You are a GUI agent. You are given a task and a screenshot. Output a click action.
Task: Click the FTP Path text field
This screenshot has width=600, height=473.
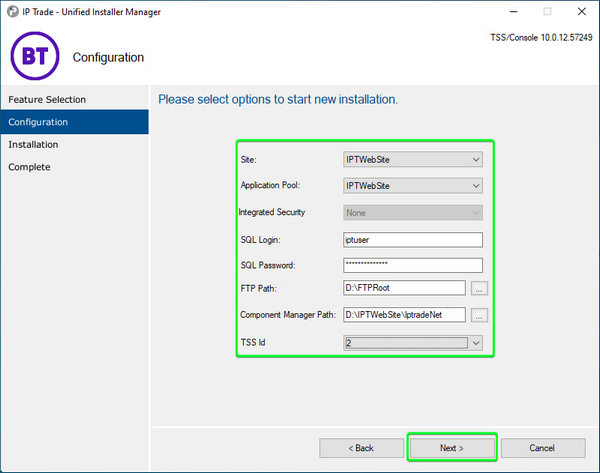pos(404,288)
